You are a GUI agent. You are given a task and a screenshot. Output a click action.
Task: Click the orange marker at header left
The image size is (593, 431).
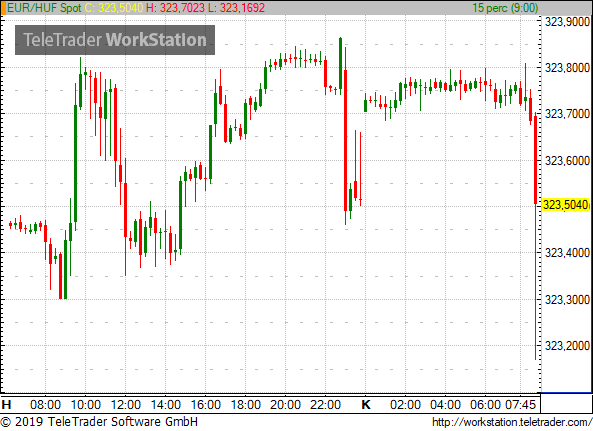pos(3,8)
